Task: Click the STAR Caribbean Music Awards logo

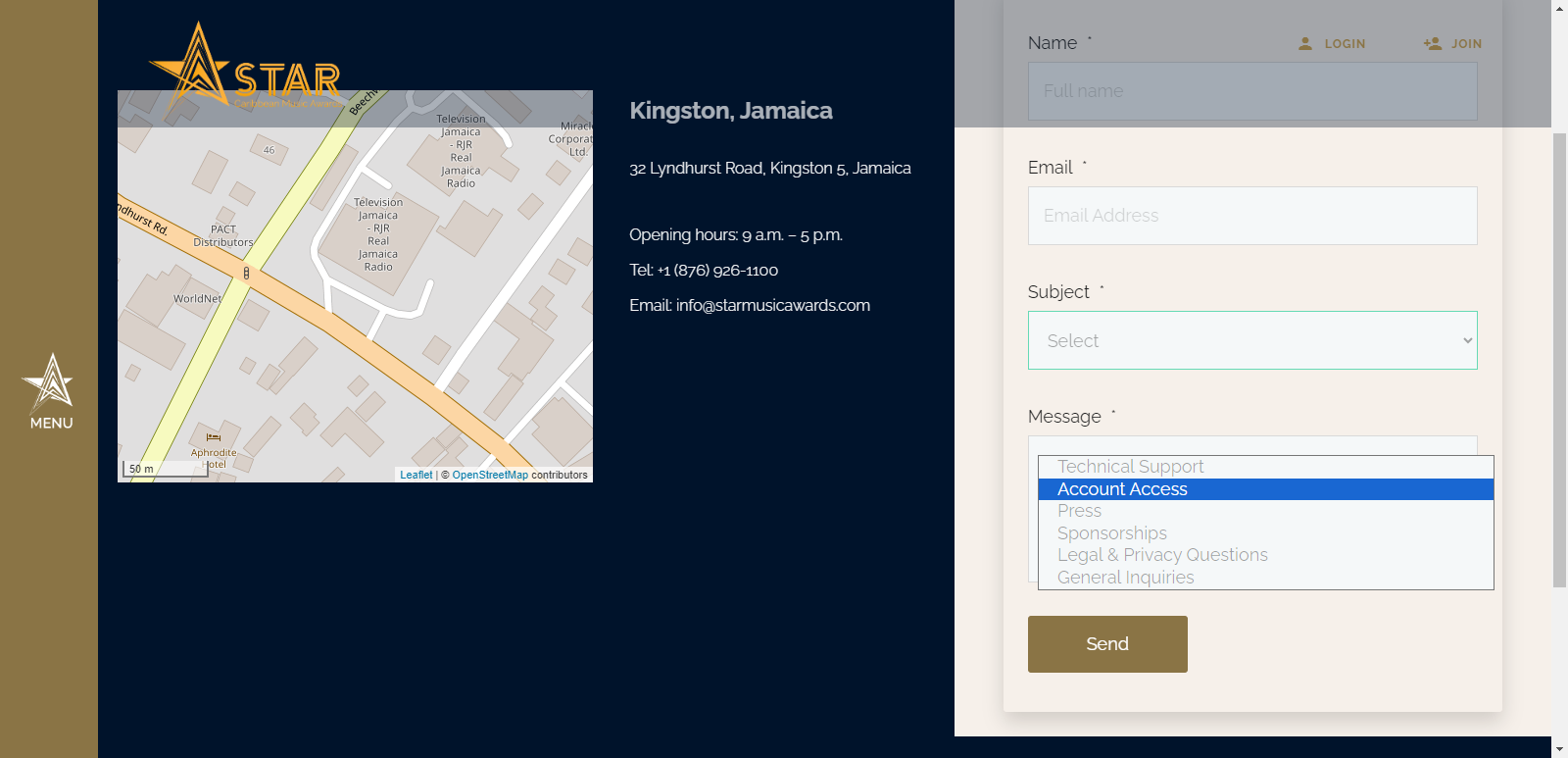Action: (x=246, y=66)
